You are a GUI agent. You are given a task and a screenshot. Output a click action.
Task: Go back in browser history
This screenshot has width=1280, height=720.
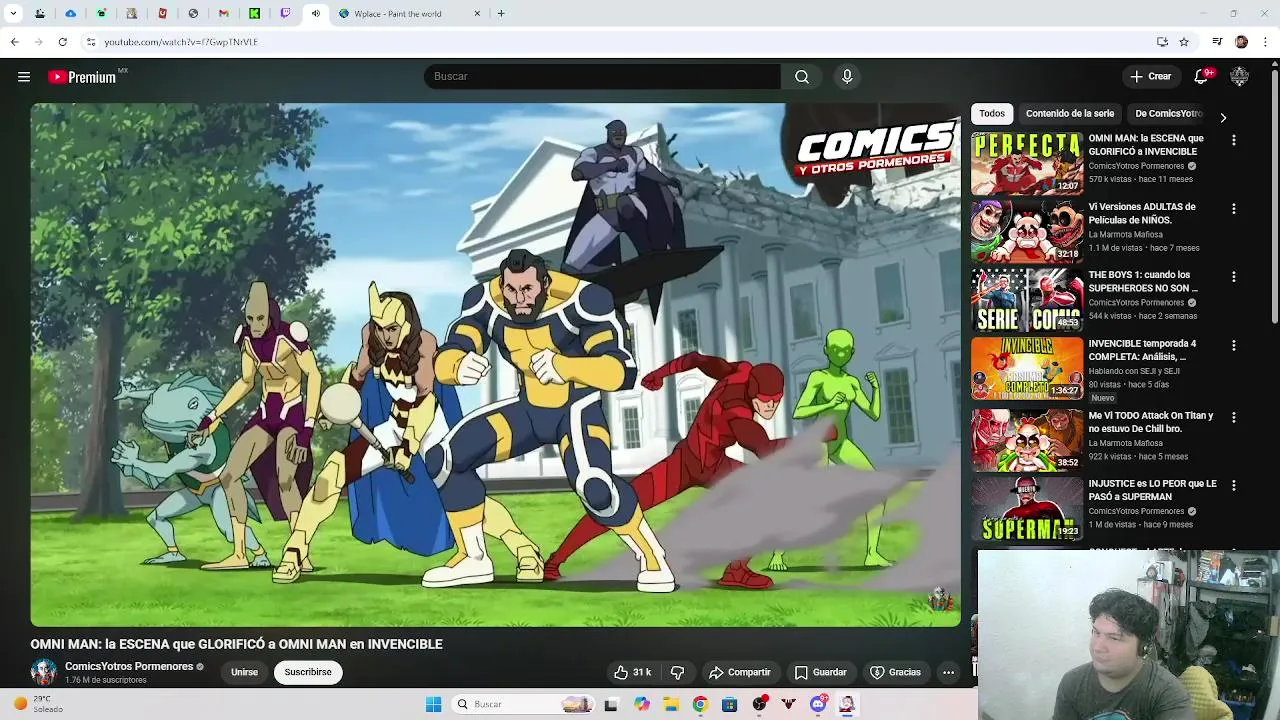tap(14, 42)
